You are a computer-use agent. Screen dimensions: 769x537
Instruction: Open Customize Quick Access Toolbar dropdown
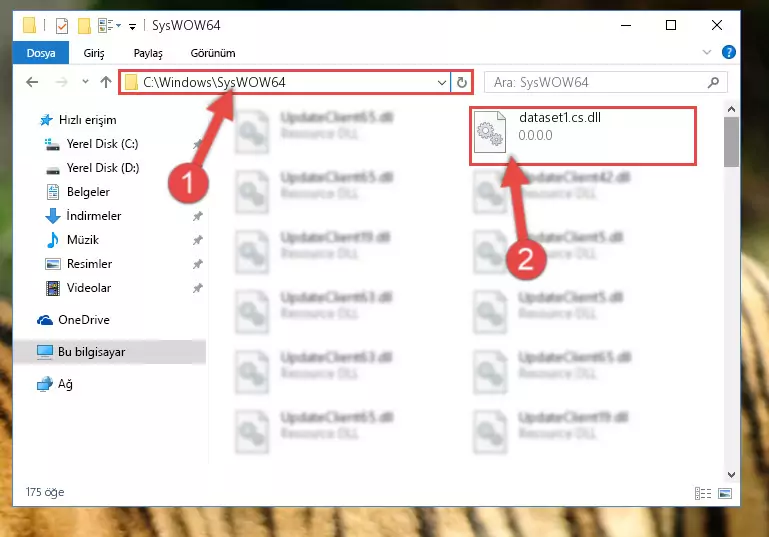[132, 26]
